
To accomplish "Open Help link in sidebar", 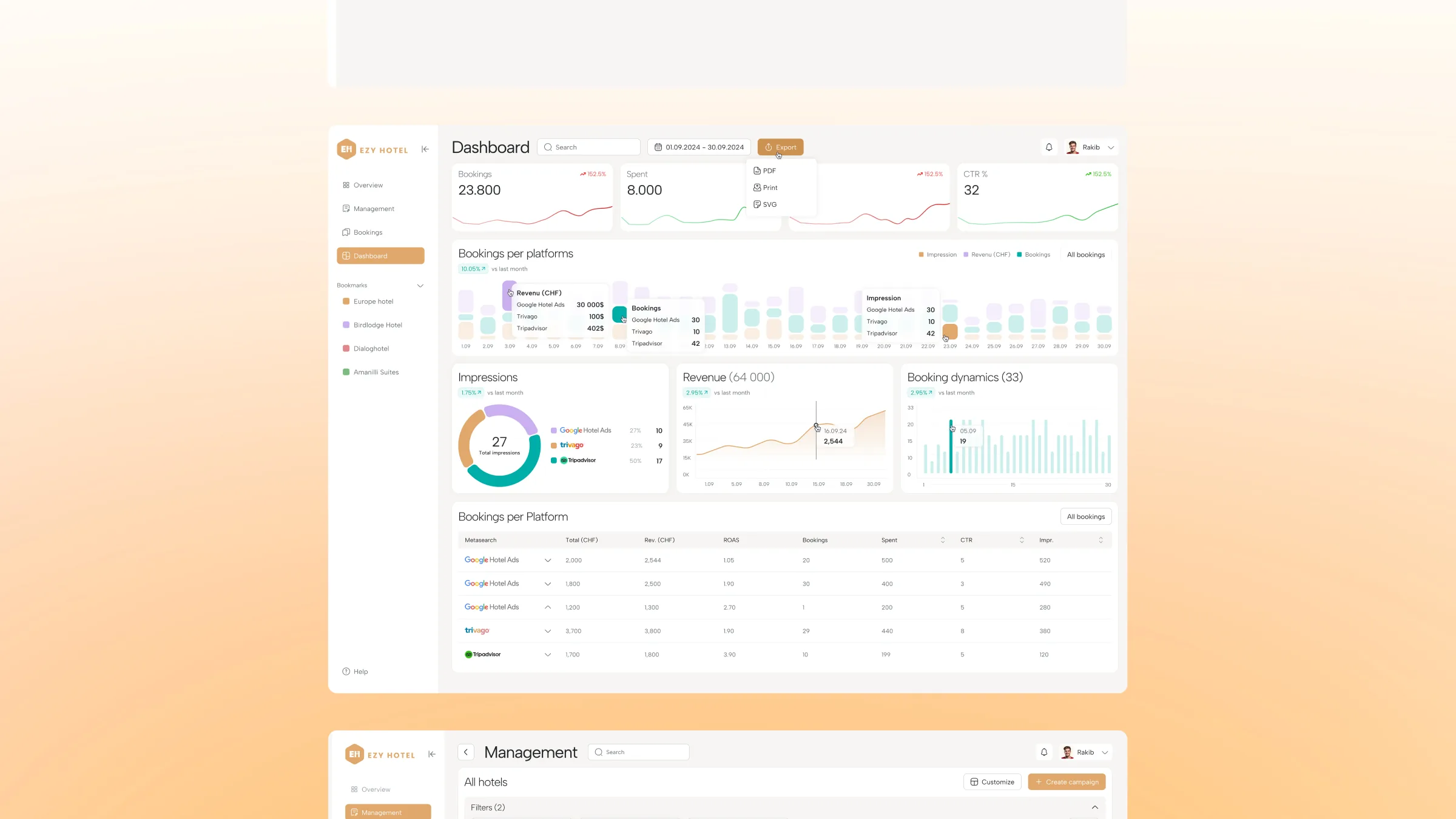I will [x=356, y=672].
